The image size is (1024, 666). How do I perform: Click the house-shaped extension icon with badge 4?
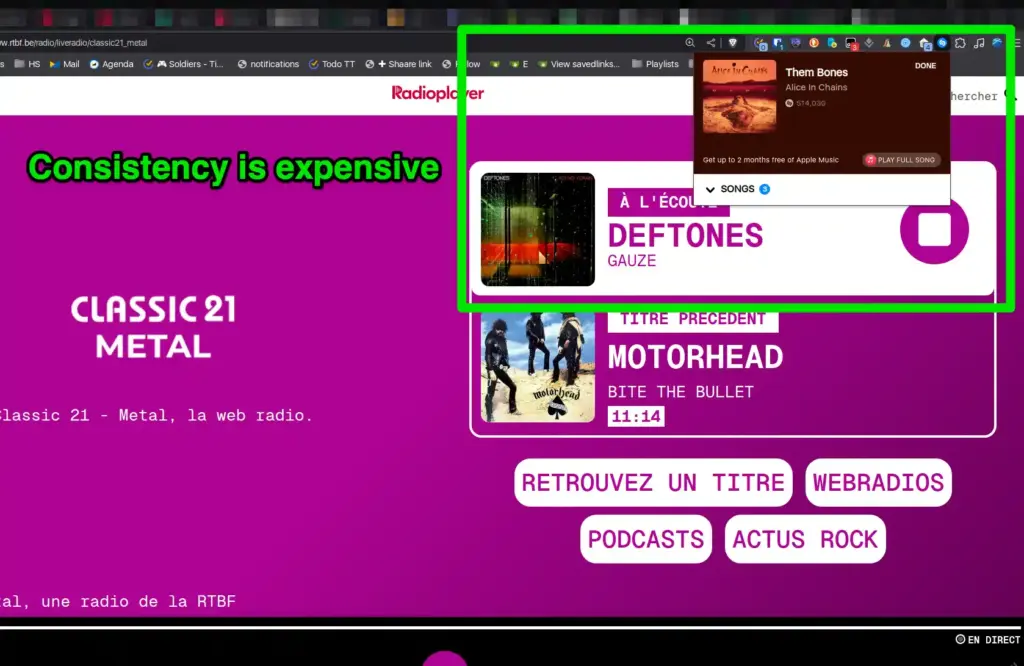point(924,44)
